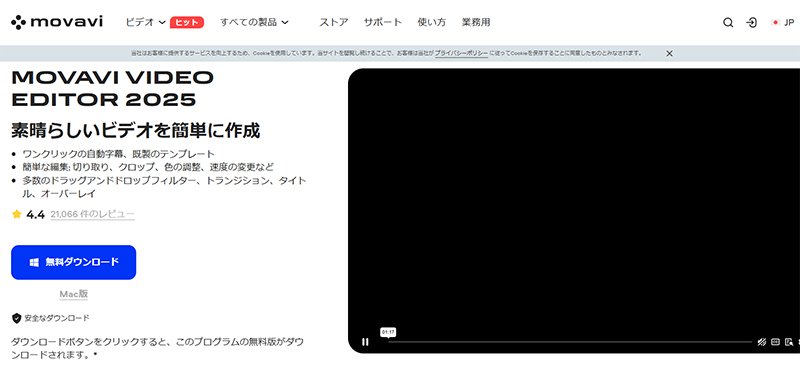Click the yellow rating star icon
This screenshot has height=378, width=800.
[17, 214]
